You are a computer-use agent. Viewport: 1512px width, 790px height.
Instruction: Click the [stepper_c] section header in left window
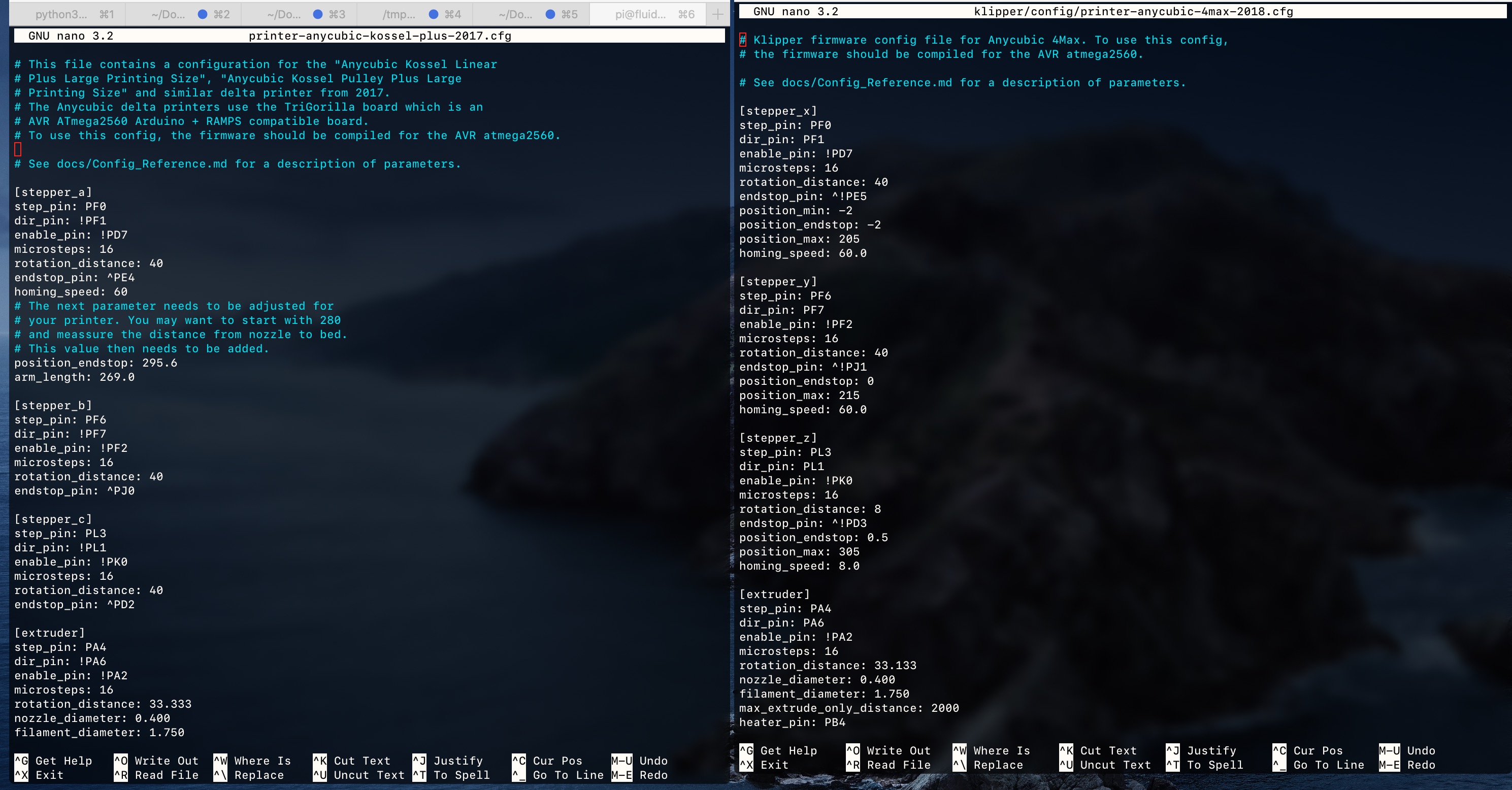tap(53, 519)
